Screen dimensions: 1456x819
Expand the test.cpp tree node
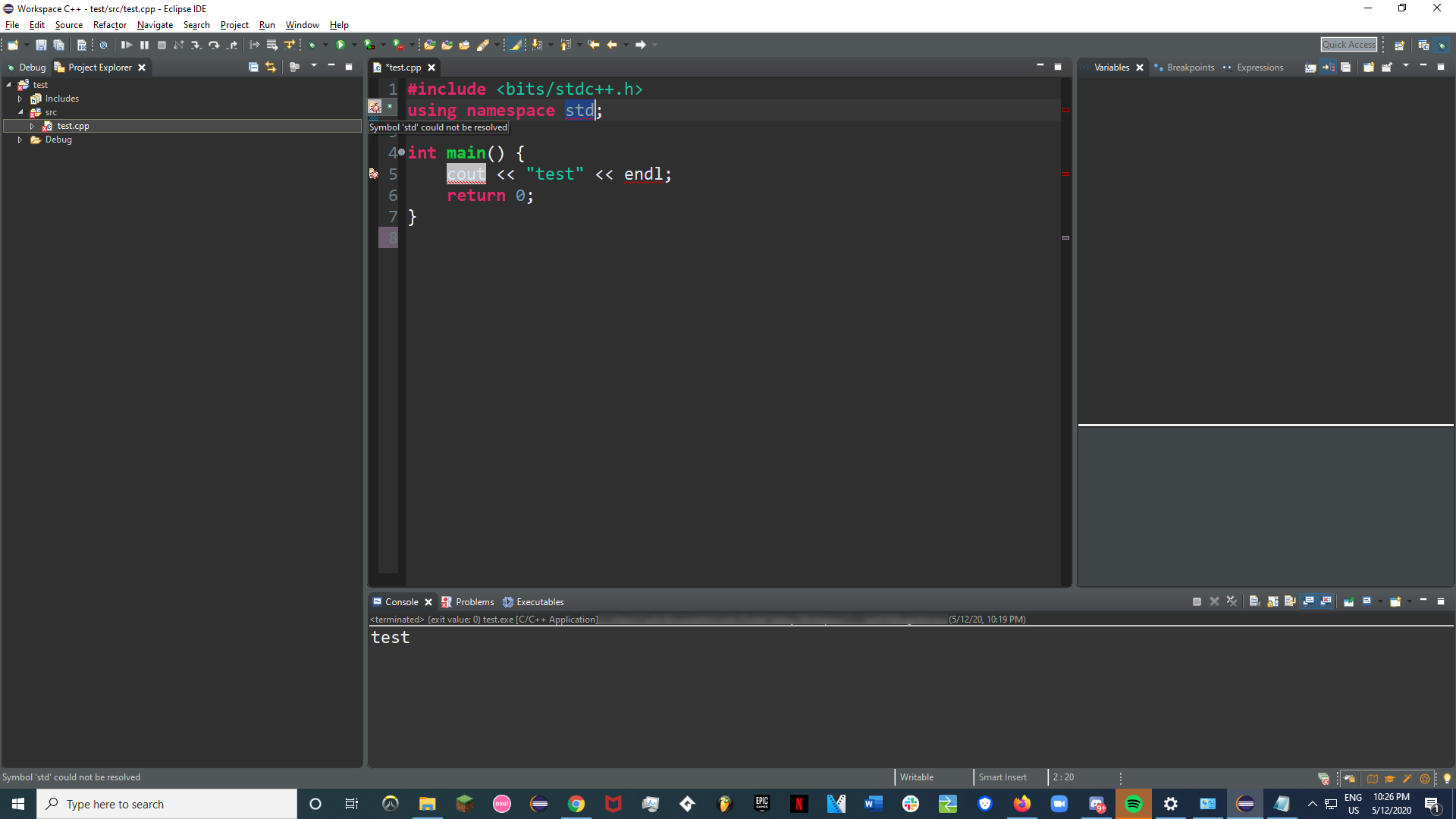(32, 126)
